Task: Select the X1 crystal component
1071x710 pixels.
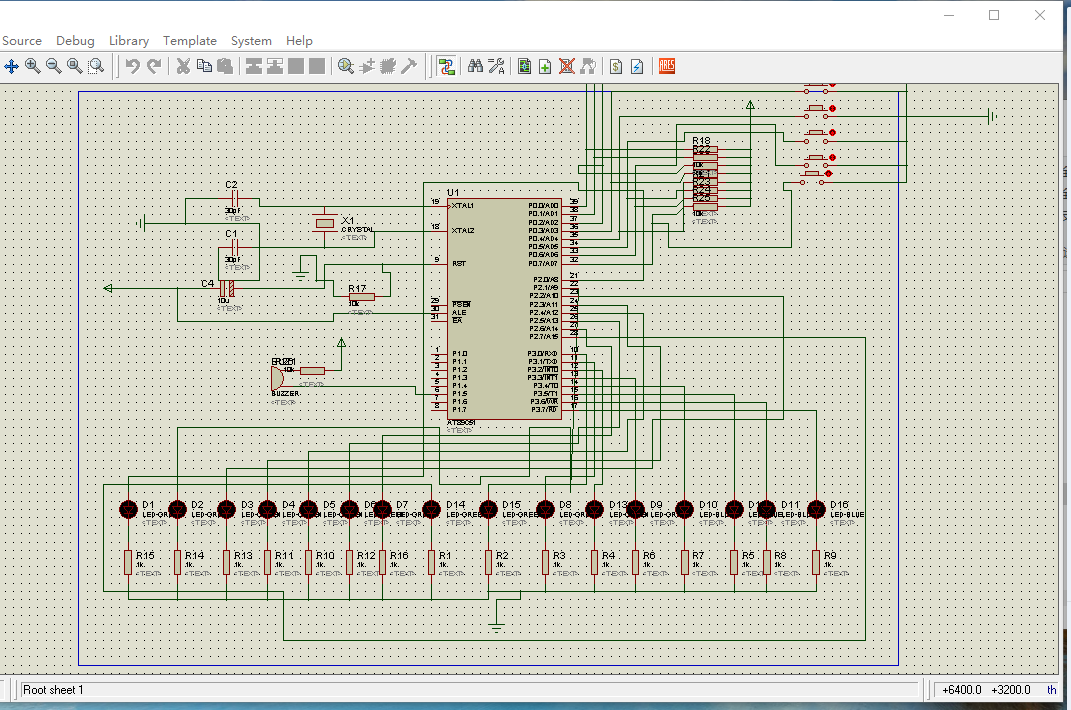Action: (324, 223)
